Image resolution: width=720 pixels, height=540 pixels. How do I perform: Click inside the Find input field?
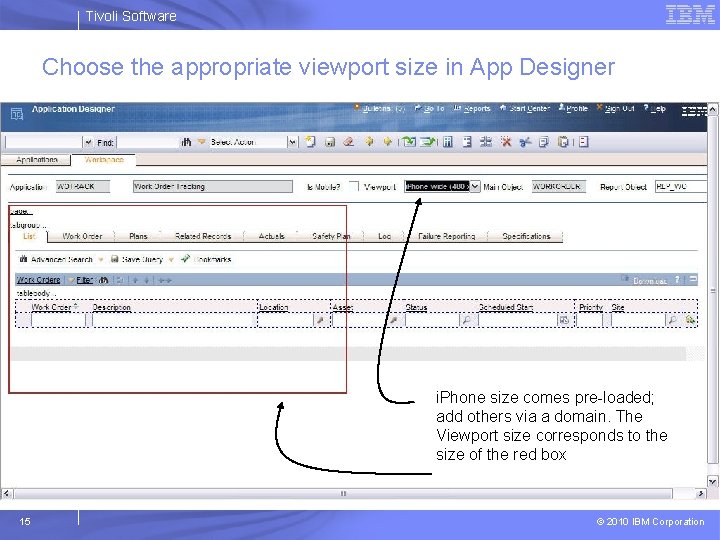[148, 142]
